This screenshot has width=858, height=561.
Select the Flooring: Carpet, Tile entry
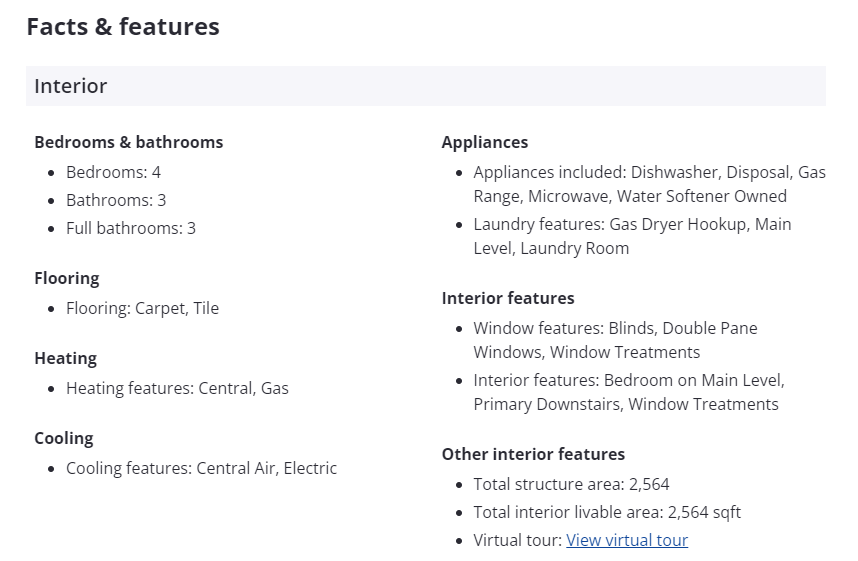point(142,308)
